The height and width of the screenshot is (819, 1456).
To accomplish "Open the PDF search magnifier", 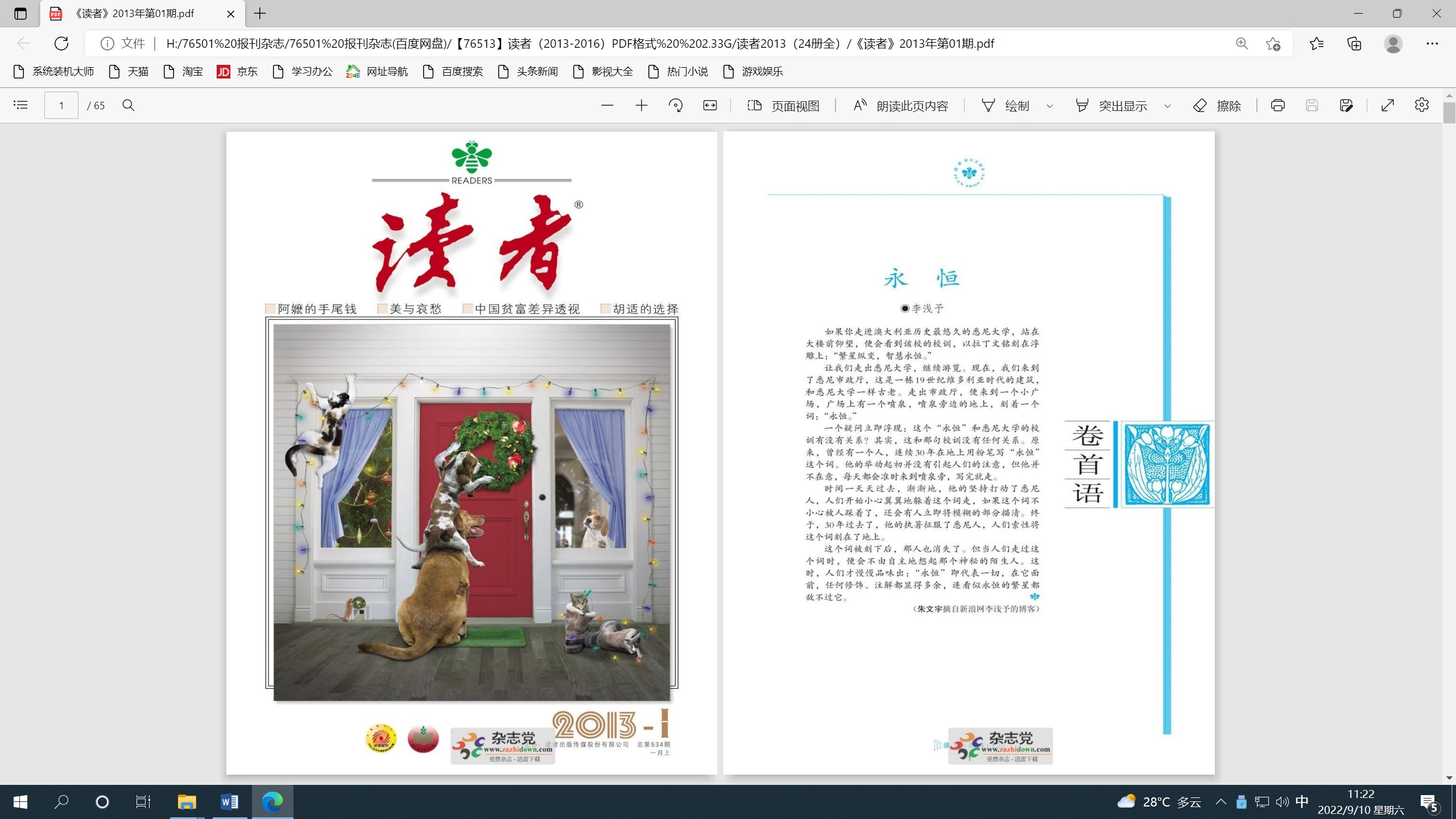I will (x=129, y=105).
